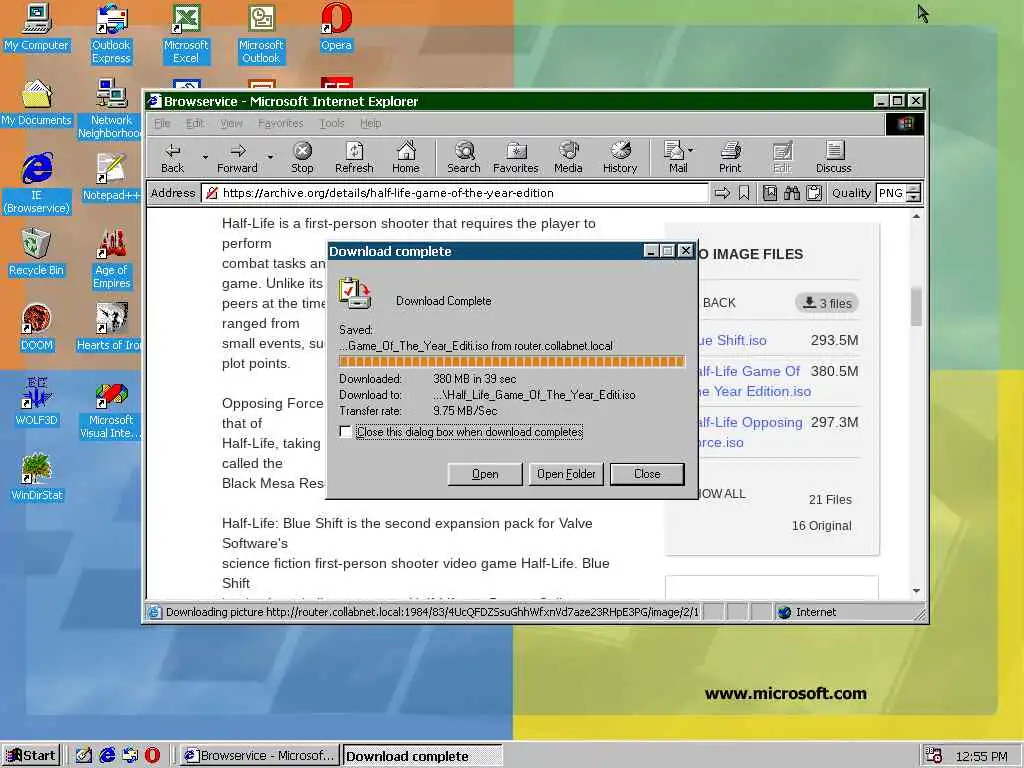Viewport: 1024px width, 768px height.
Task: Click the clipboard icon in Browservice toolbar
Action: click(x=814, y=193)
